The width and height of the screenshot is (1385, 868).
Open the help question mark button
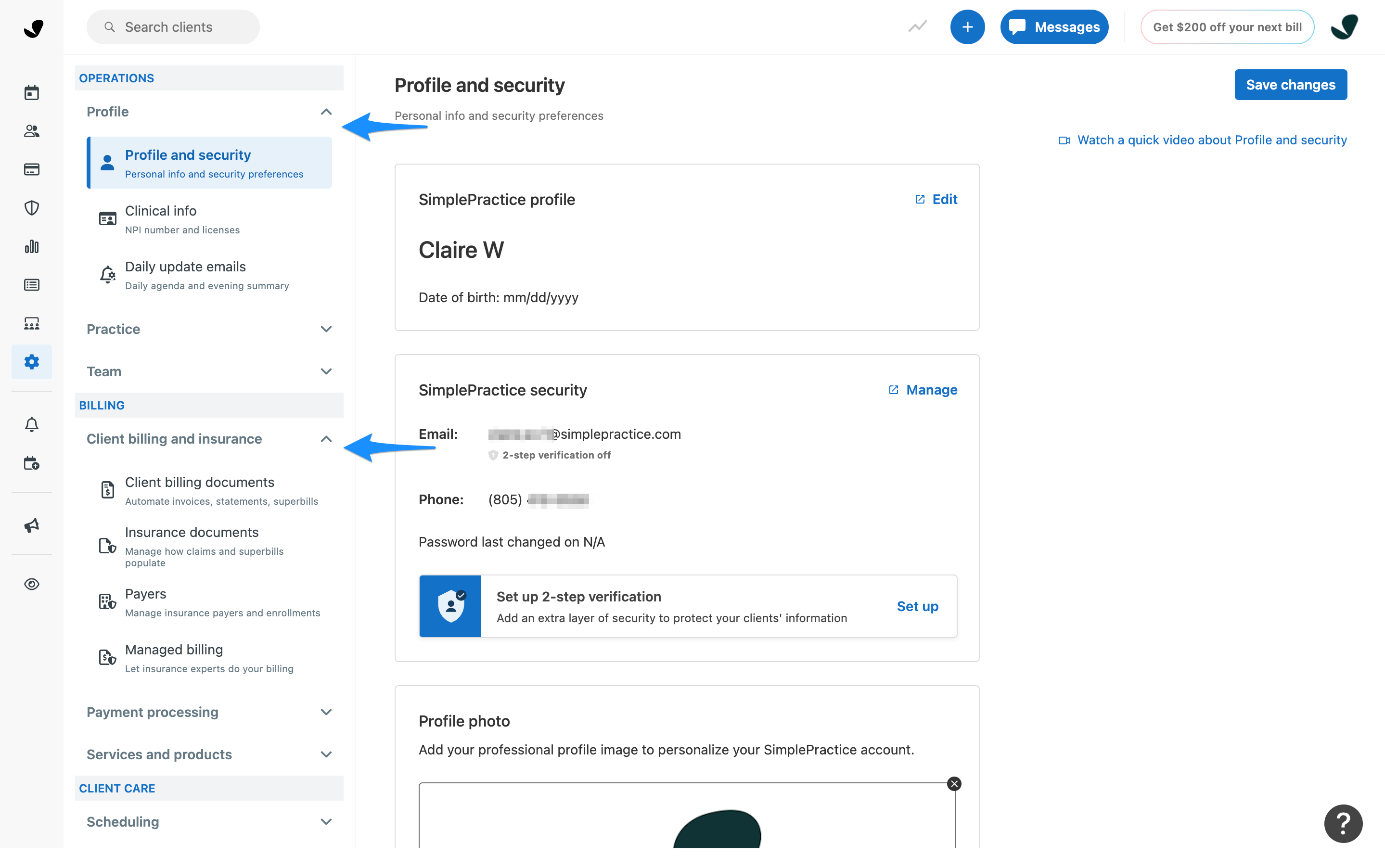tap(1343, 823)
